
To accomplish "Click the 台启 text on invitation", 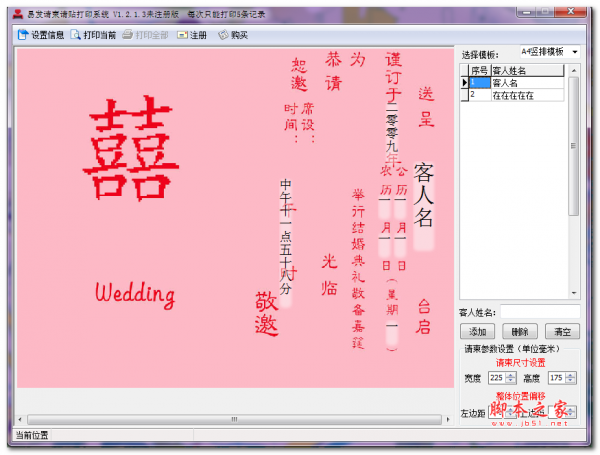I will [x=423, y=316].
